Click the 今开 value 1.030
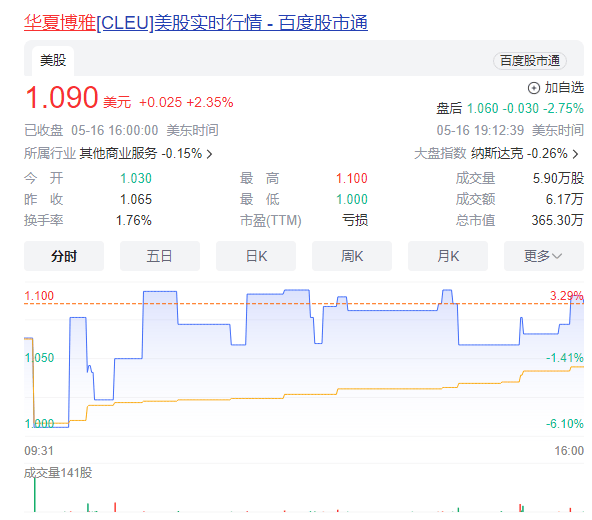 [136, 178]
